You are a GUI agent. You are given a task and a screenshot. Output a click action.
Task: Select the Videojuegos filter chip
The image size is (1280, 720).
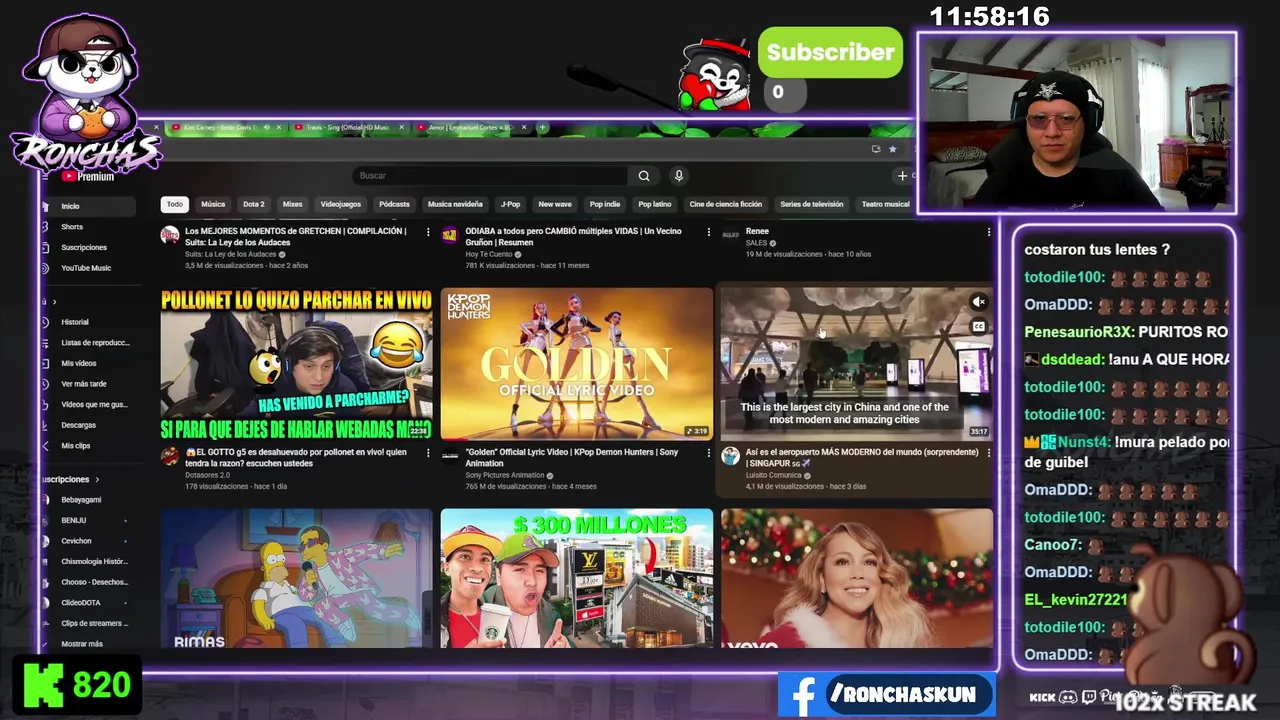point(341,204)
